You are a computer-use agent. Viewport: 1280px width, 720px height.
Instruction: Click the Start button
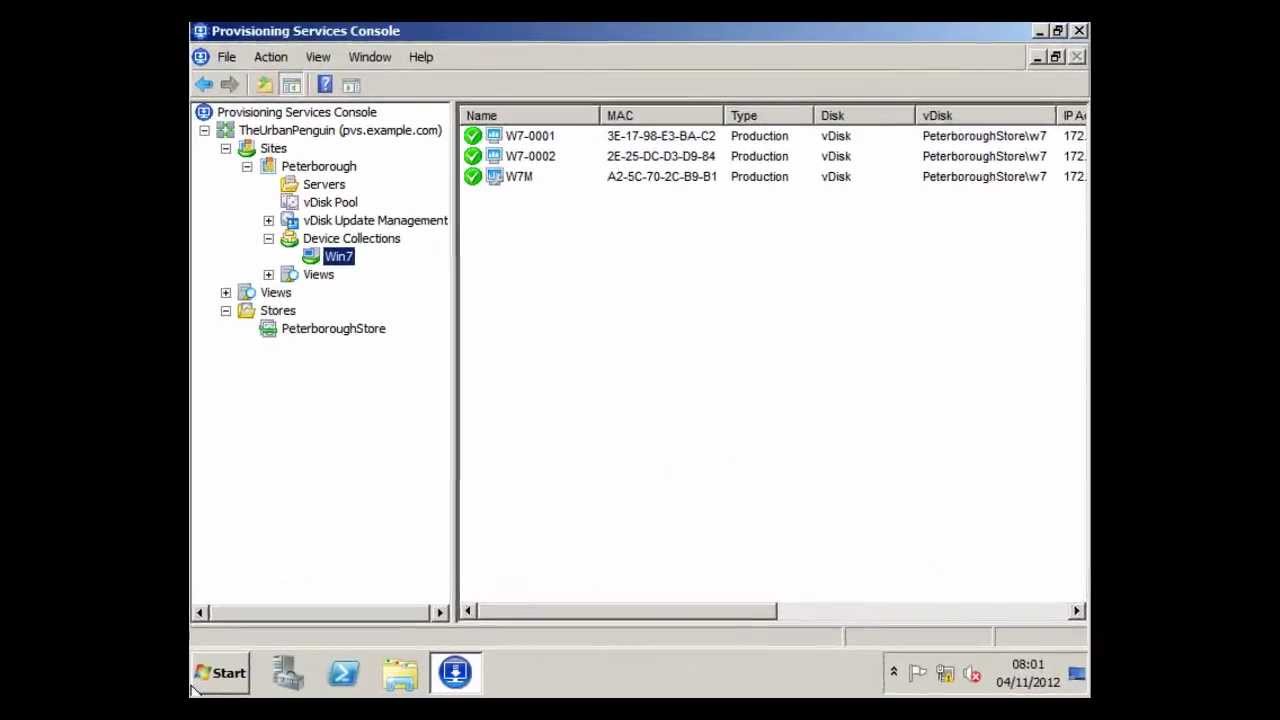220,673
